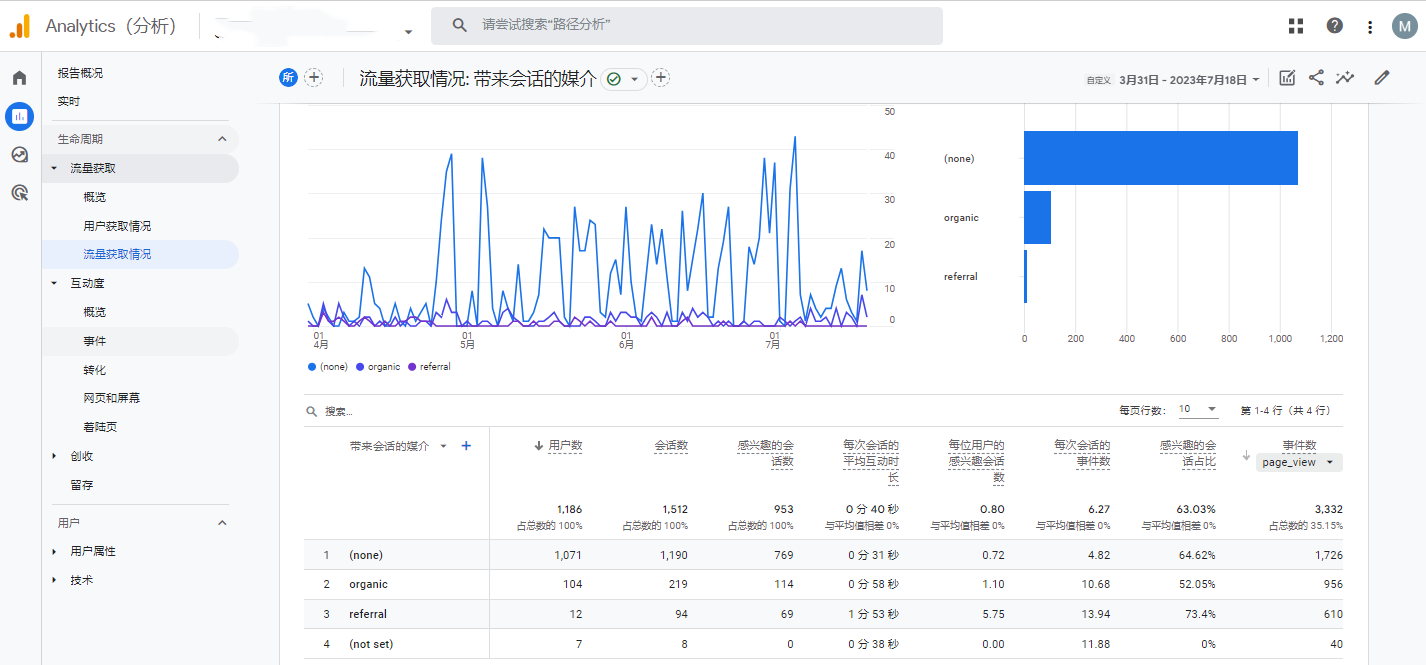1426x665 pixels.
Task: Click the share report icon
Action: (x=1316, y=78)
